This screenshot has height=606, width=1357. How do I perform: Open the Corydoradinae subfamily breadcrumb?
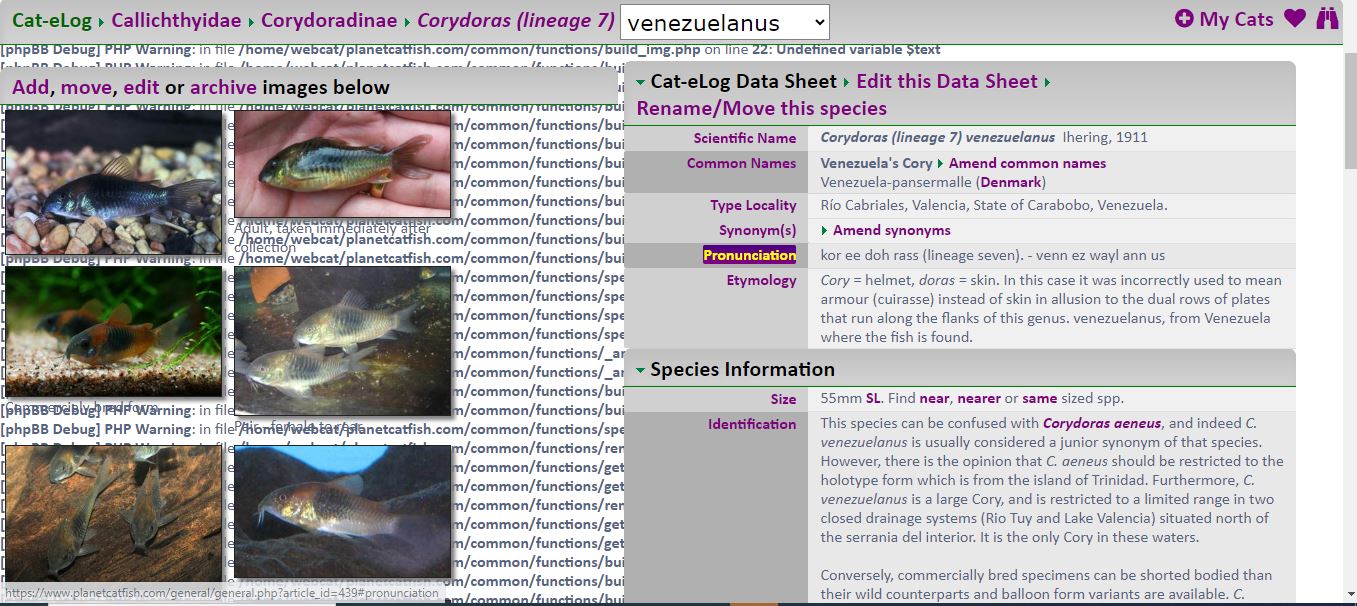(329, 20)
